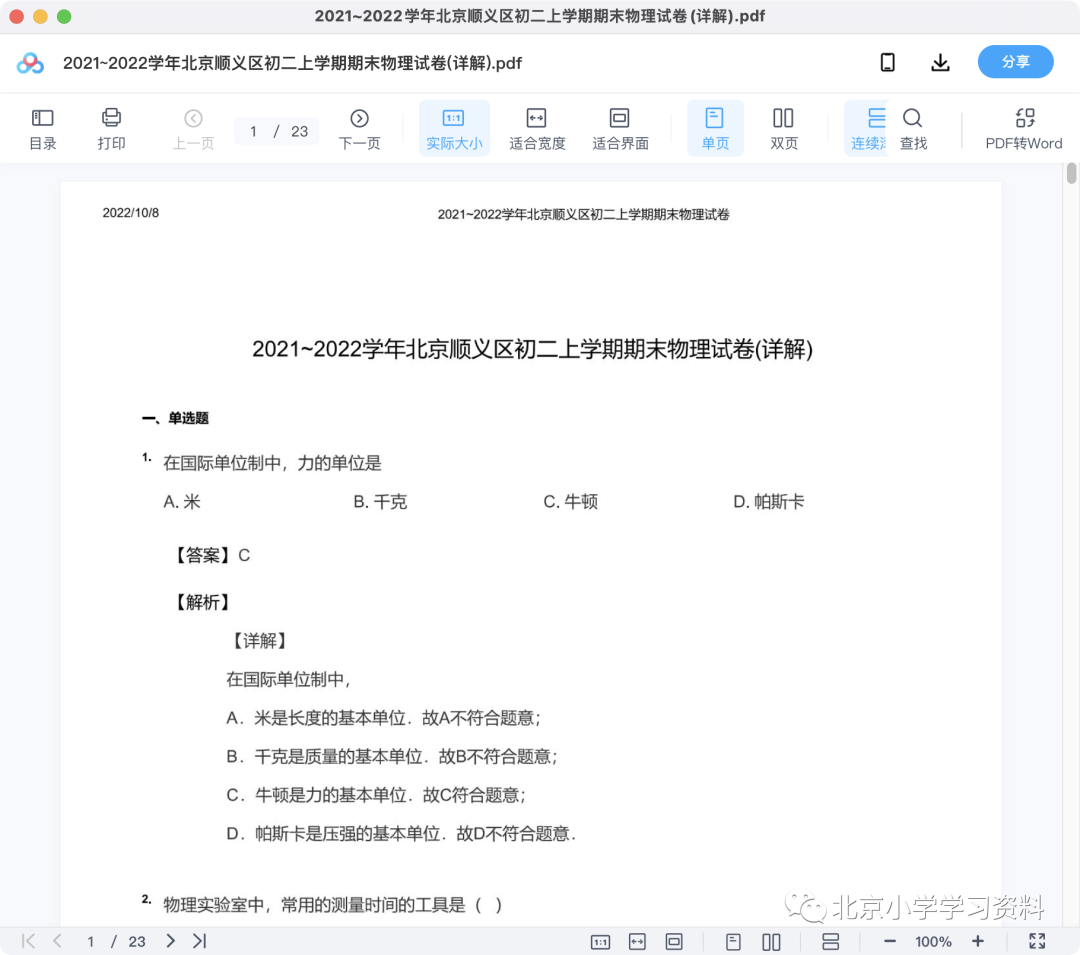Click bottom bar previous page chevron
The width and height of the screenshot is (1080, 955).
(x=58, y=941)
